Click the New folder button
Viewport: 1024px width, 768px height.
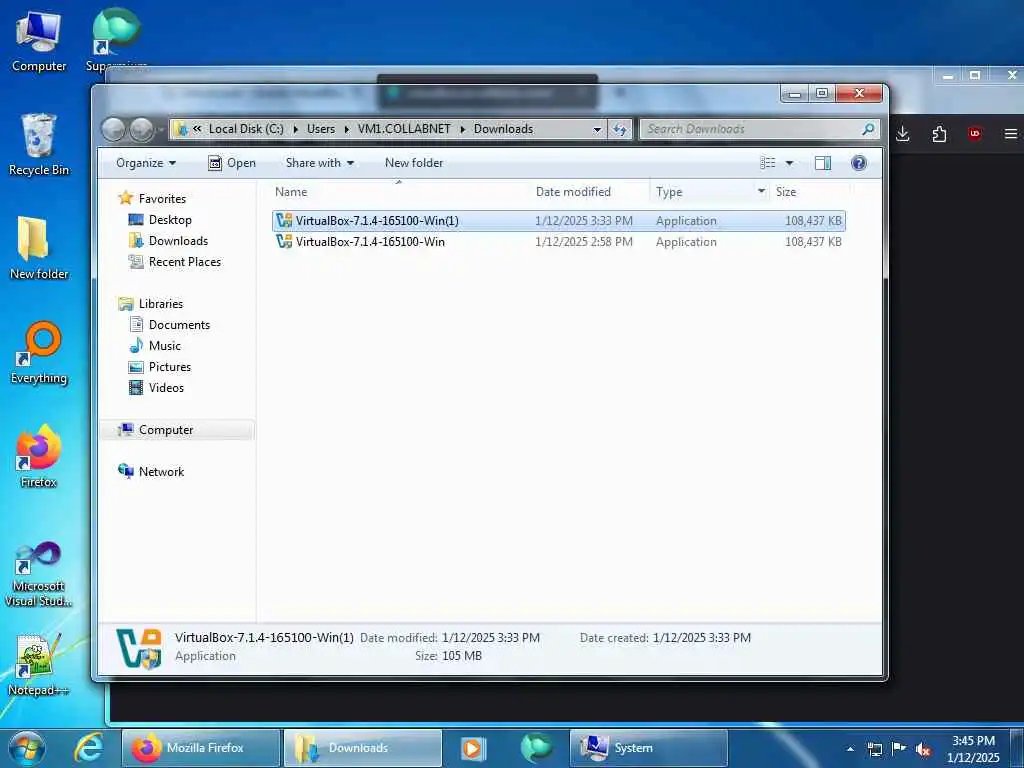(414, 163)
